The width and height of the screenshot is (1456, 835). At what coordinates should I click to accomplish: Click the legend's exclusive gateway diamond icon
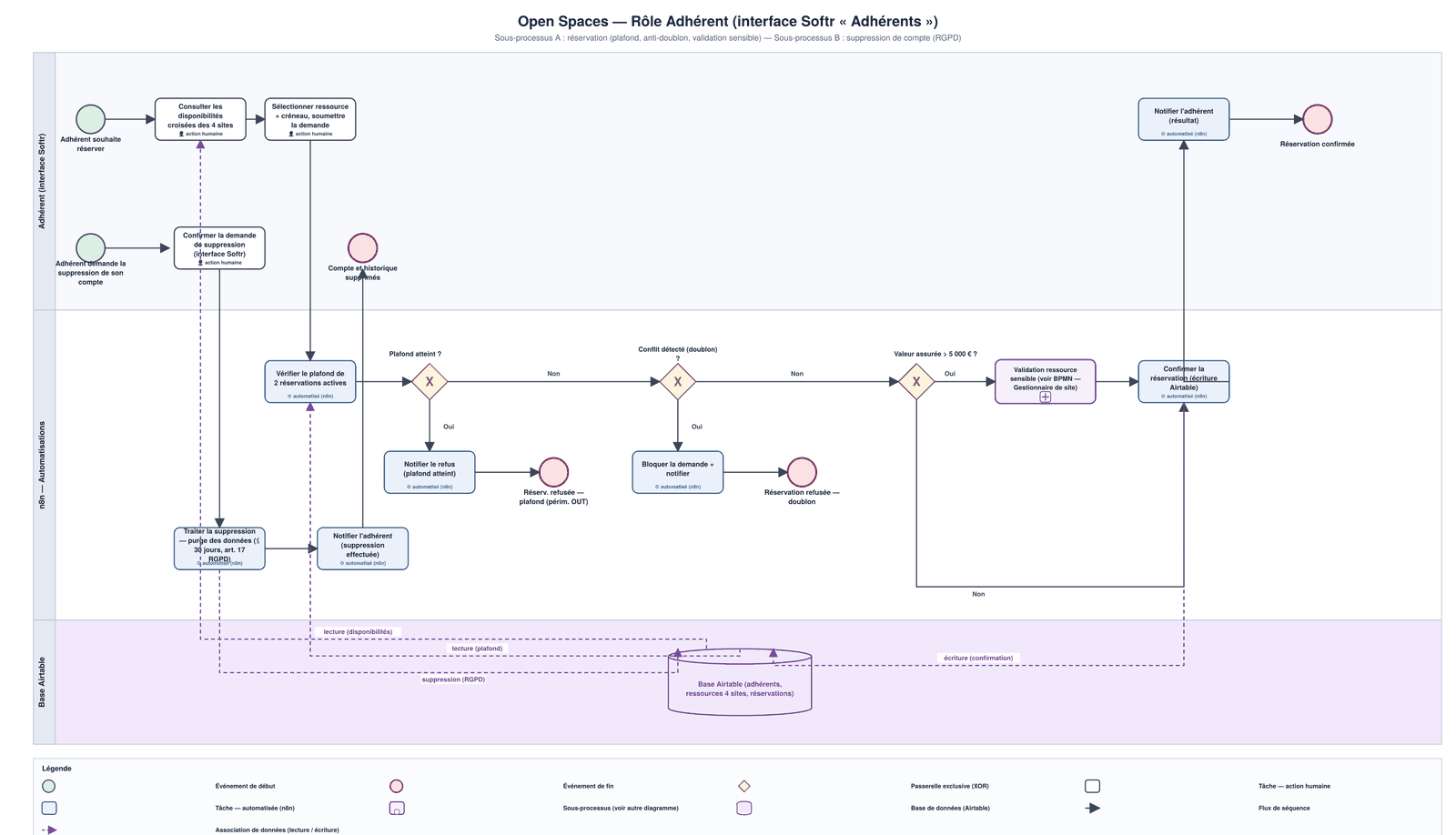pos(744,786)
